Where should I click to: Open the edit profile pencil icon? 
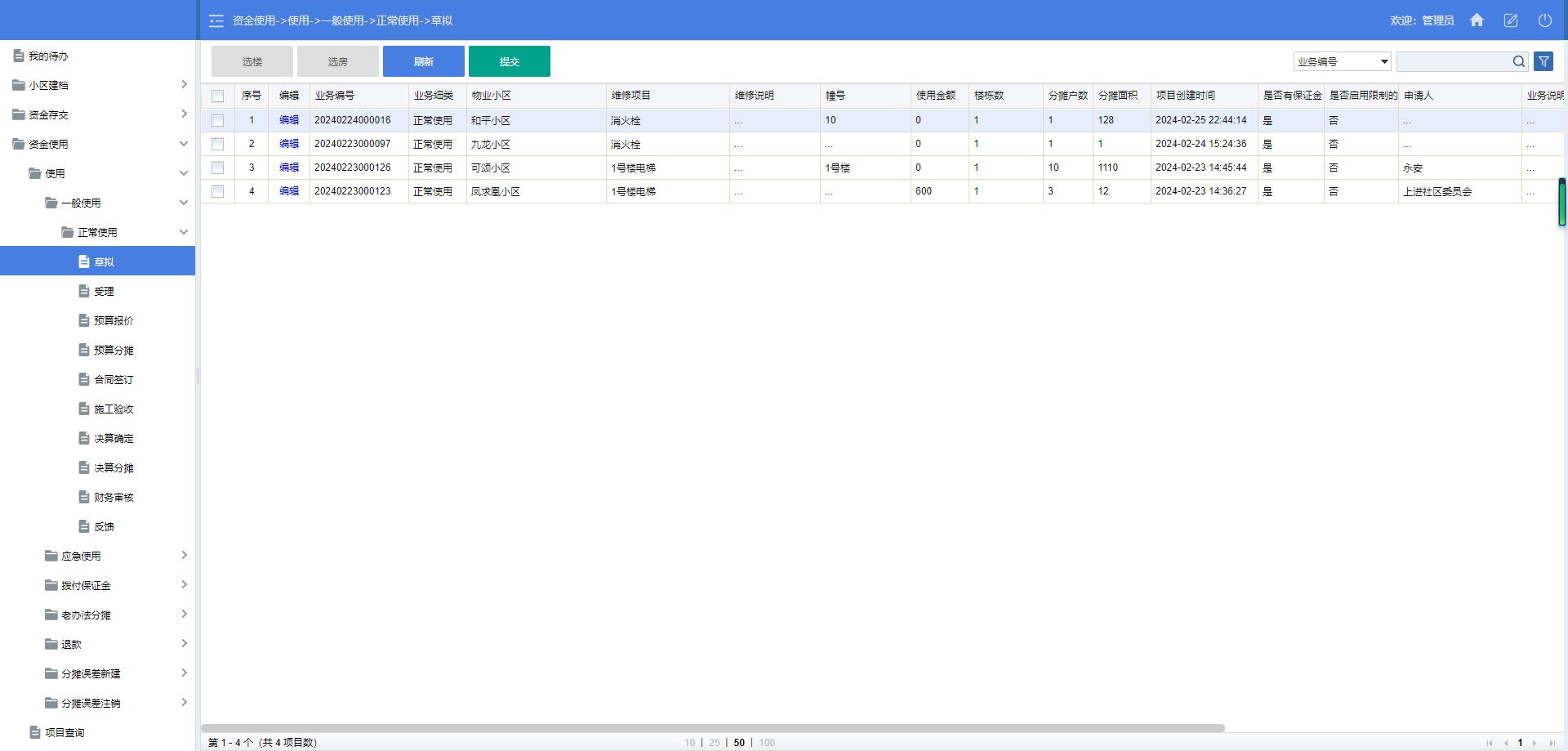(1511, 20)
